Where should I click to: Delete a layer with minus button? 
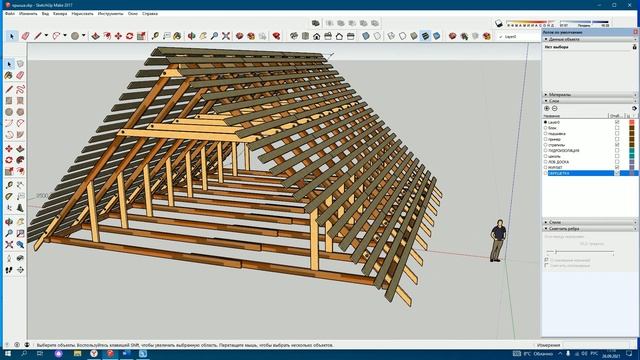[x=555, y=109]
